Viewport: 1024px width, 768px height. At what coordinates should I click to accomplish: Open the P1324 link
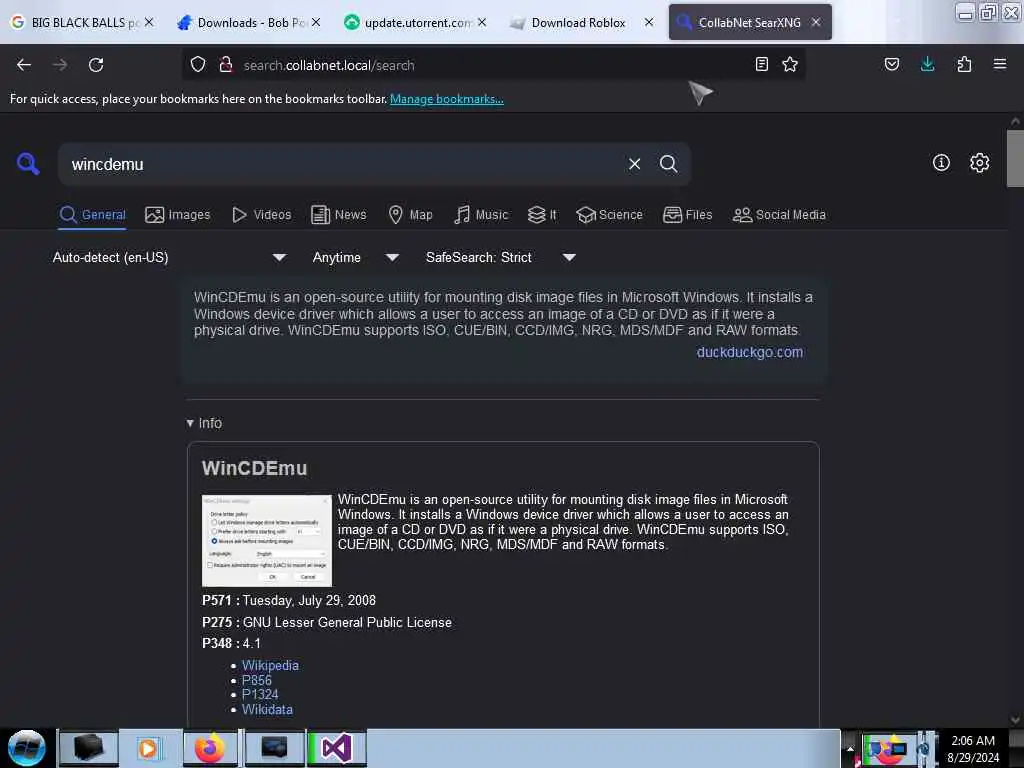click(260, 694)
